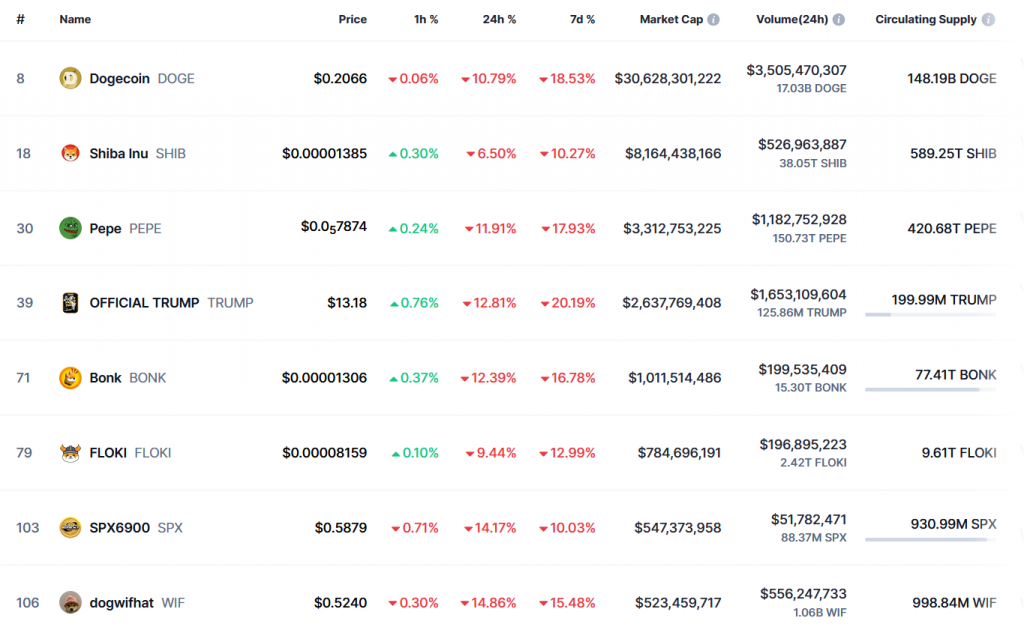Click TRUMP circulating supply progress bar
This screenshot has height=633, width=1024.
(x=930, y=315)
